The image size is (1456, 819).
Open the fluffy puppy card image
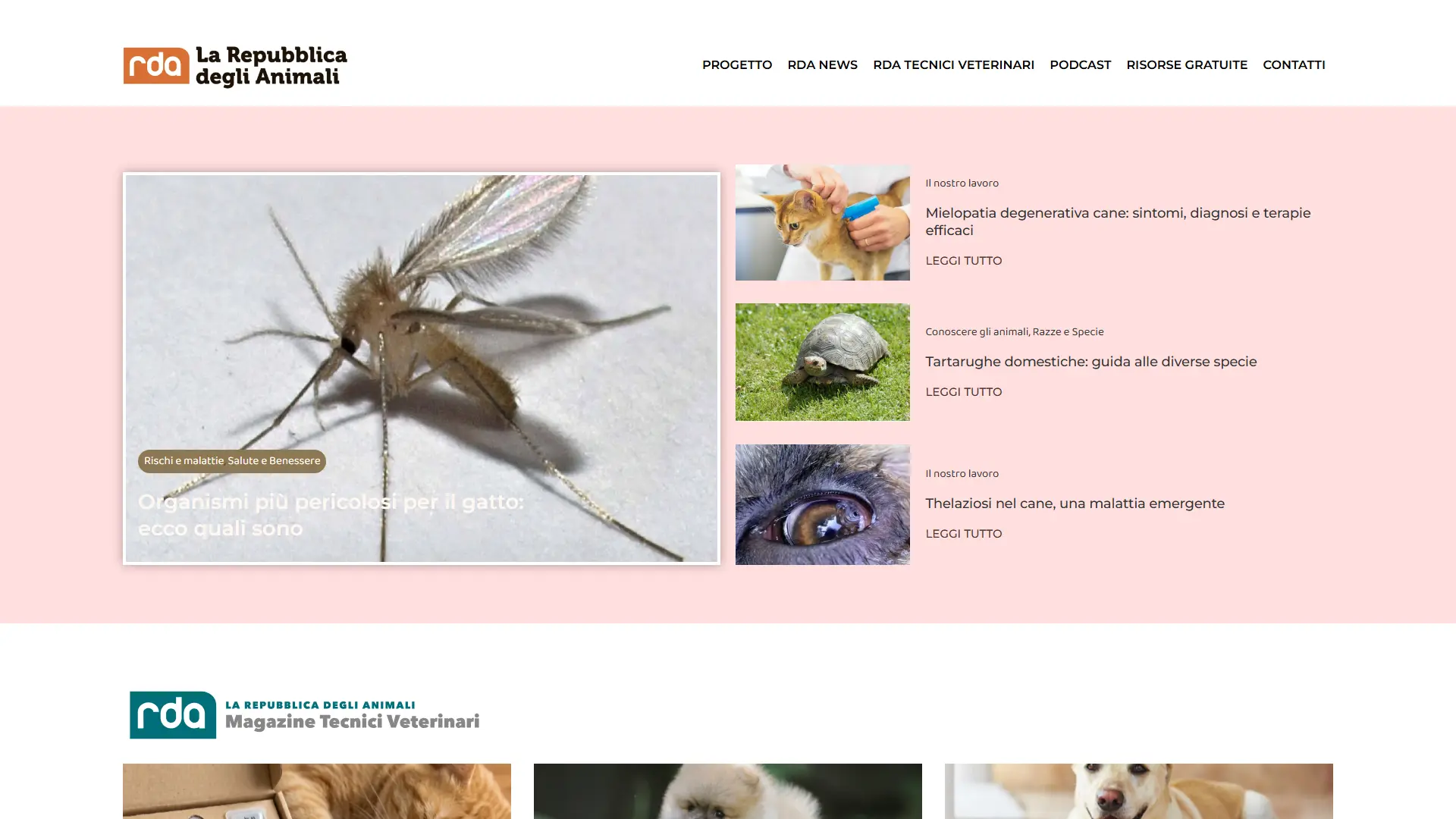coord(728,791)
